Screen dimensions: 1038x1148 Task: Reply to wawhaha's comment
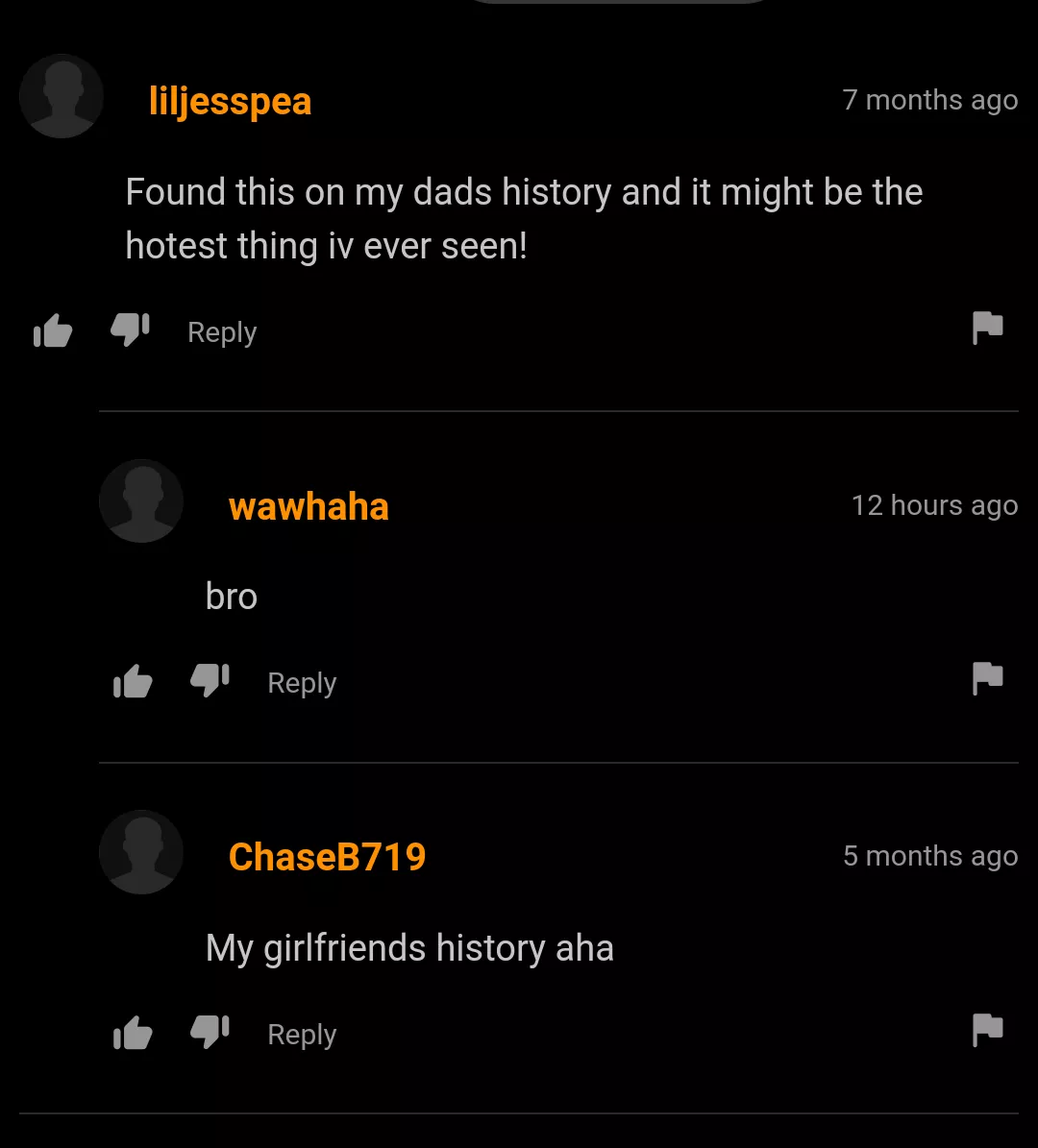tap(302, 683)
